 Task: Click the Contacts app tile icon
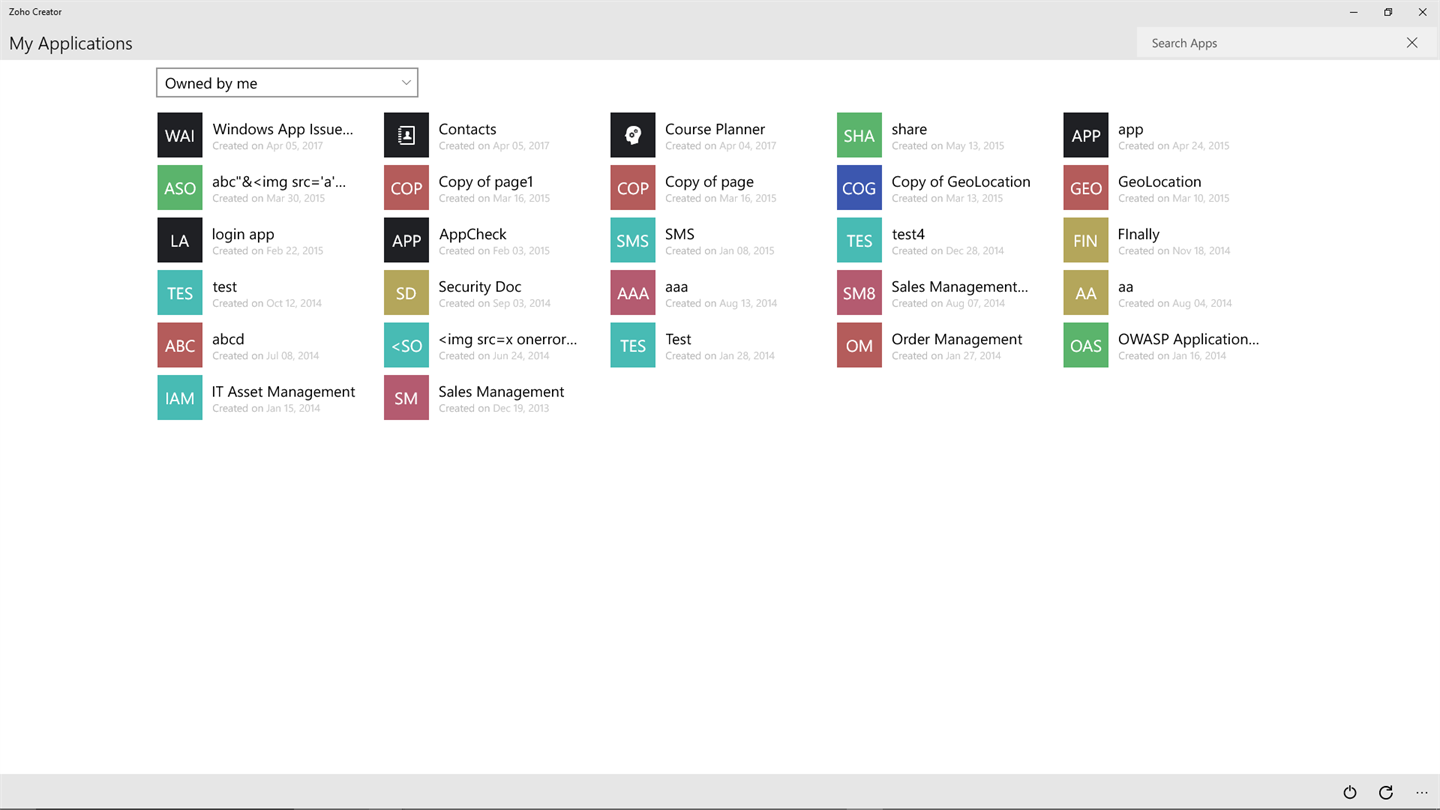pos(406,135)
